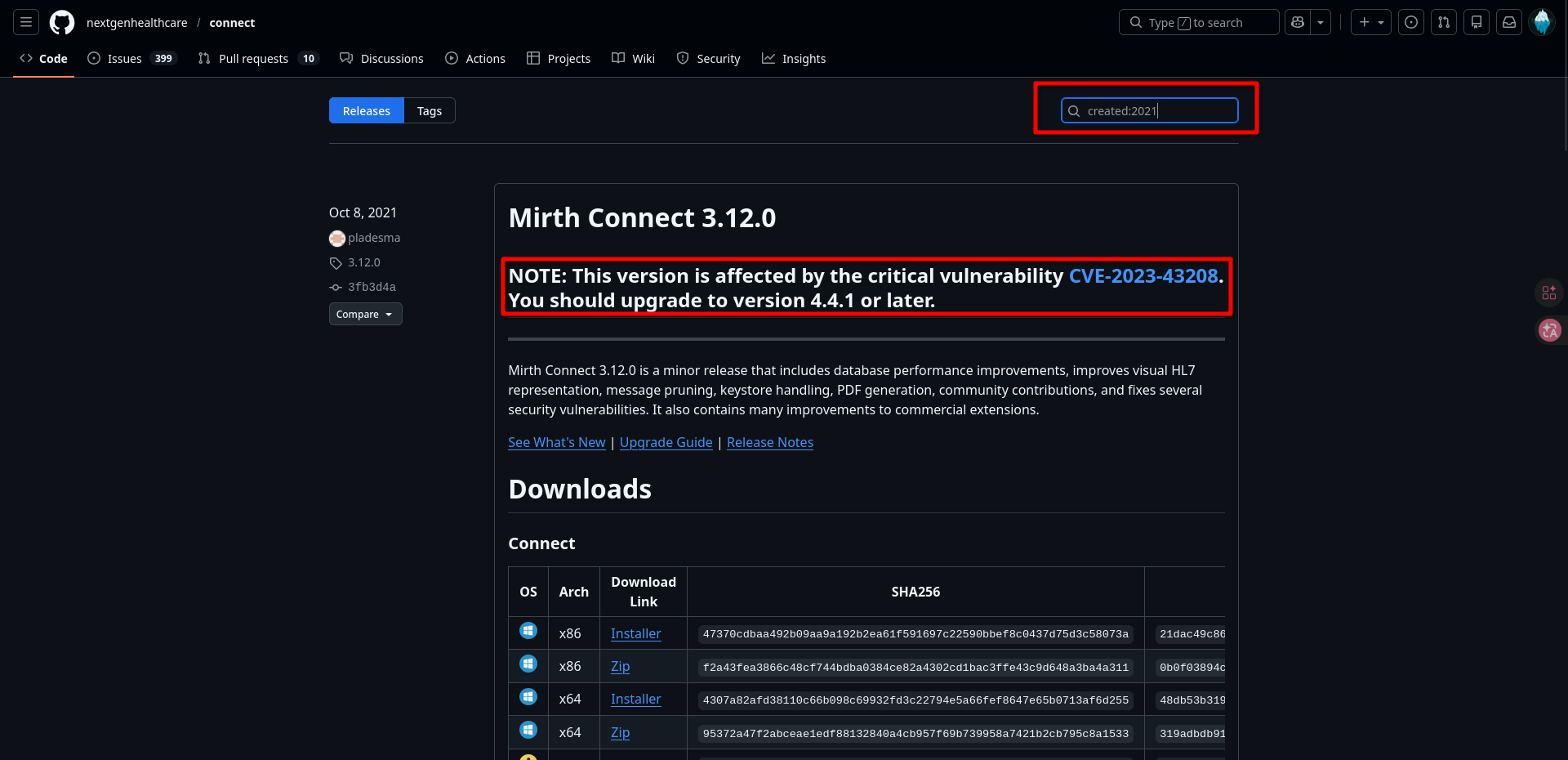Open the connect repository link
The width and height of the screenshot is (1568, 760).
point(232,23)
